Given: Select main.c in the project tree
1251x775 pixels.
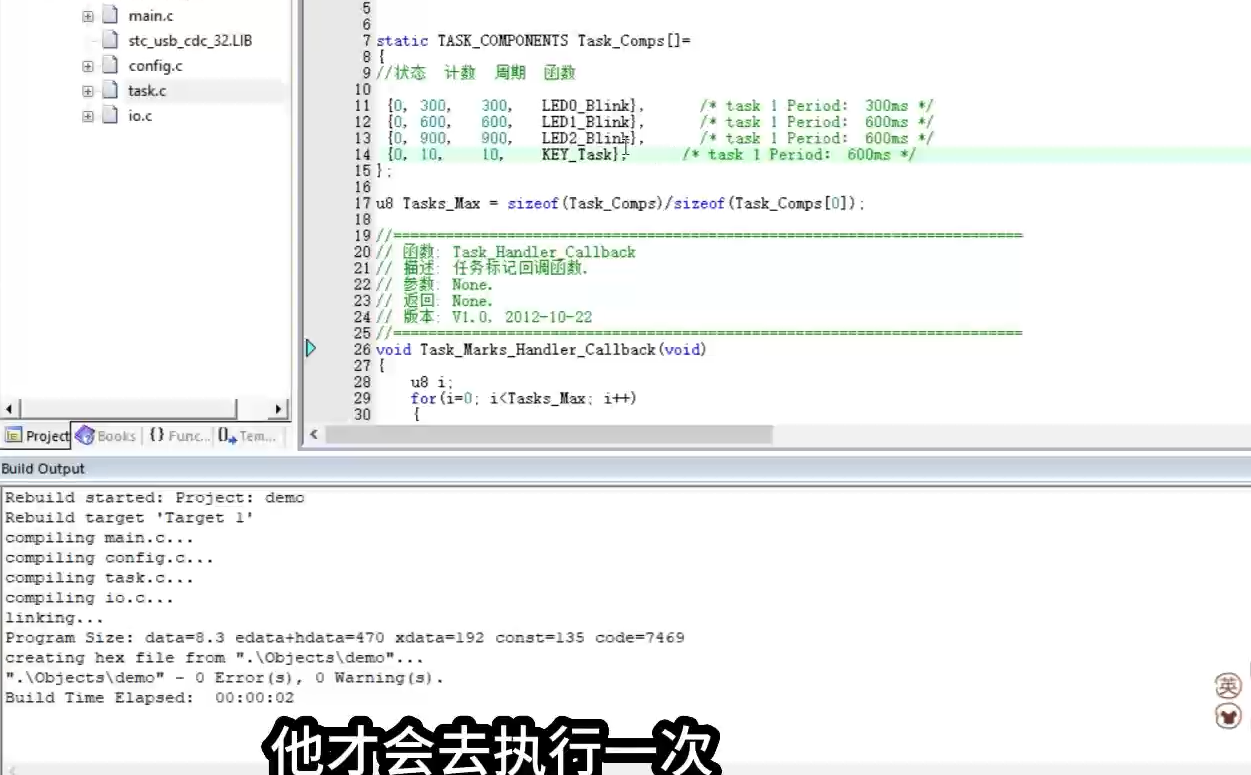Looking at the screenshot, I should point(150,16).
